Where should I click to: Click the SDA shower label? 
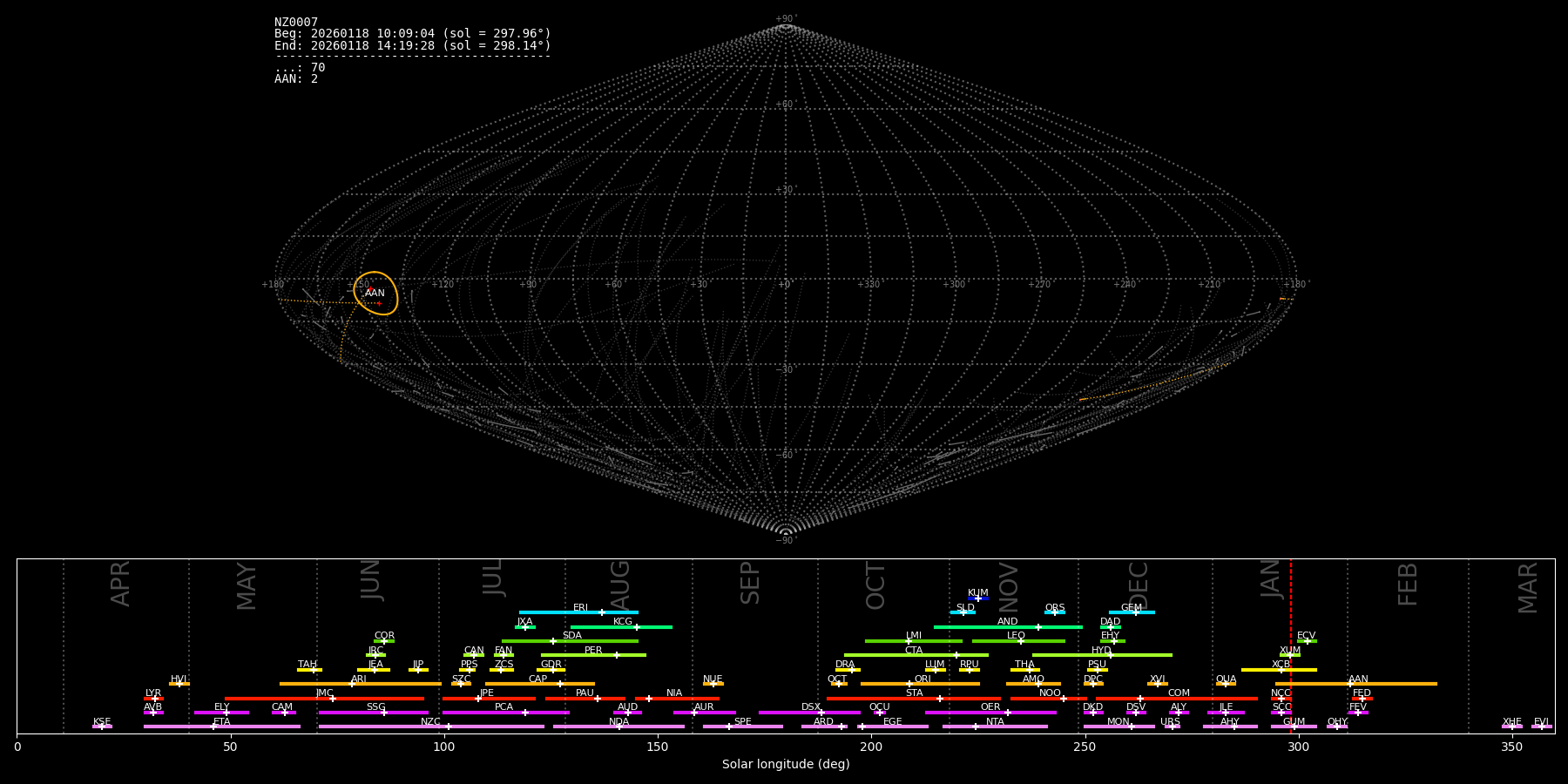[x=572, y=636]
